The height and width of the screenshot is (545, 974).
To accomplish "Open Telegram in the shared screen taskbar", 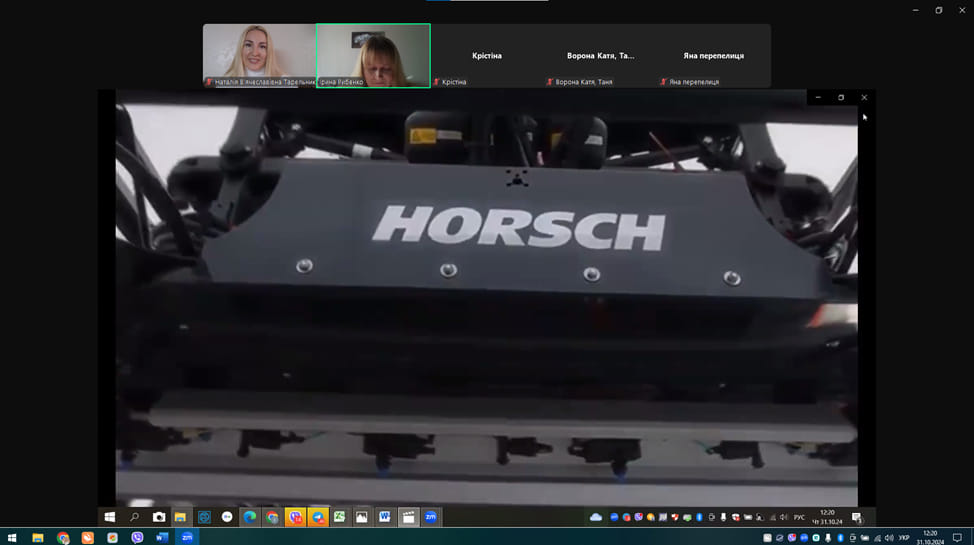I will click(x=318, y=517).
